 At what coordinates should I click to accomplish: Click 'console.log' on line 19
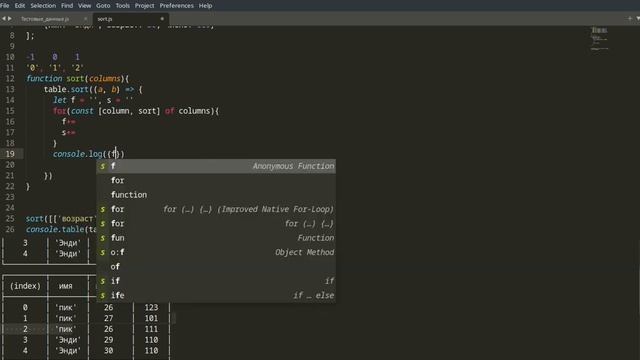click(x=78, y=154)
